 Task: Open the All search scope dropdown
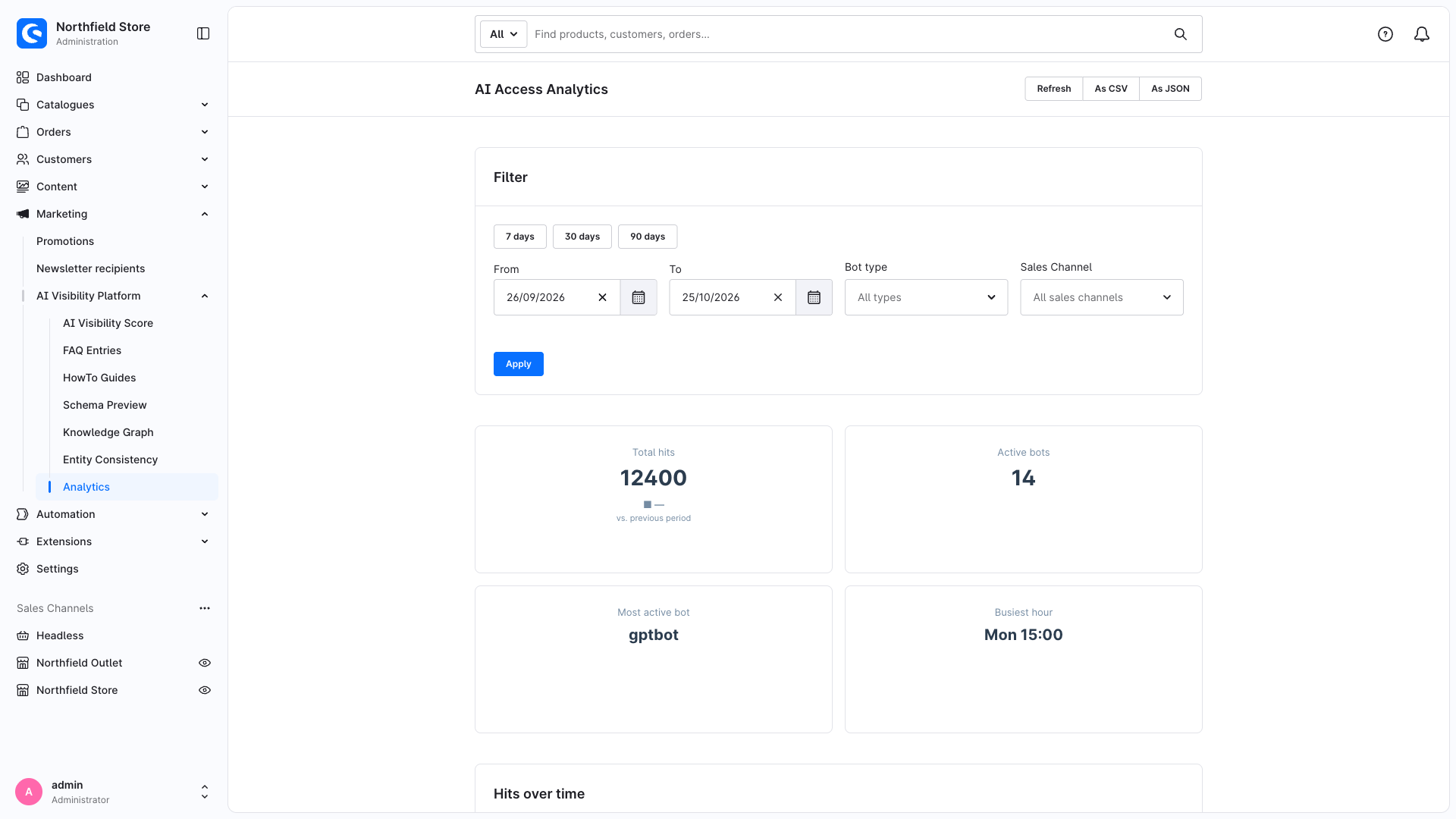504,34
